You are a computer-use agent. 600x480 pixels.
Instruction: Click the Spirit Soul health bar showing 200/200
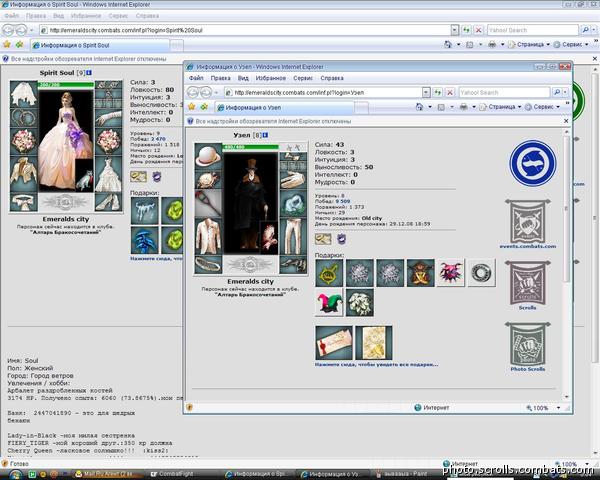[x=66, y=85]
